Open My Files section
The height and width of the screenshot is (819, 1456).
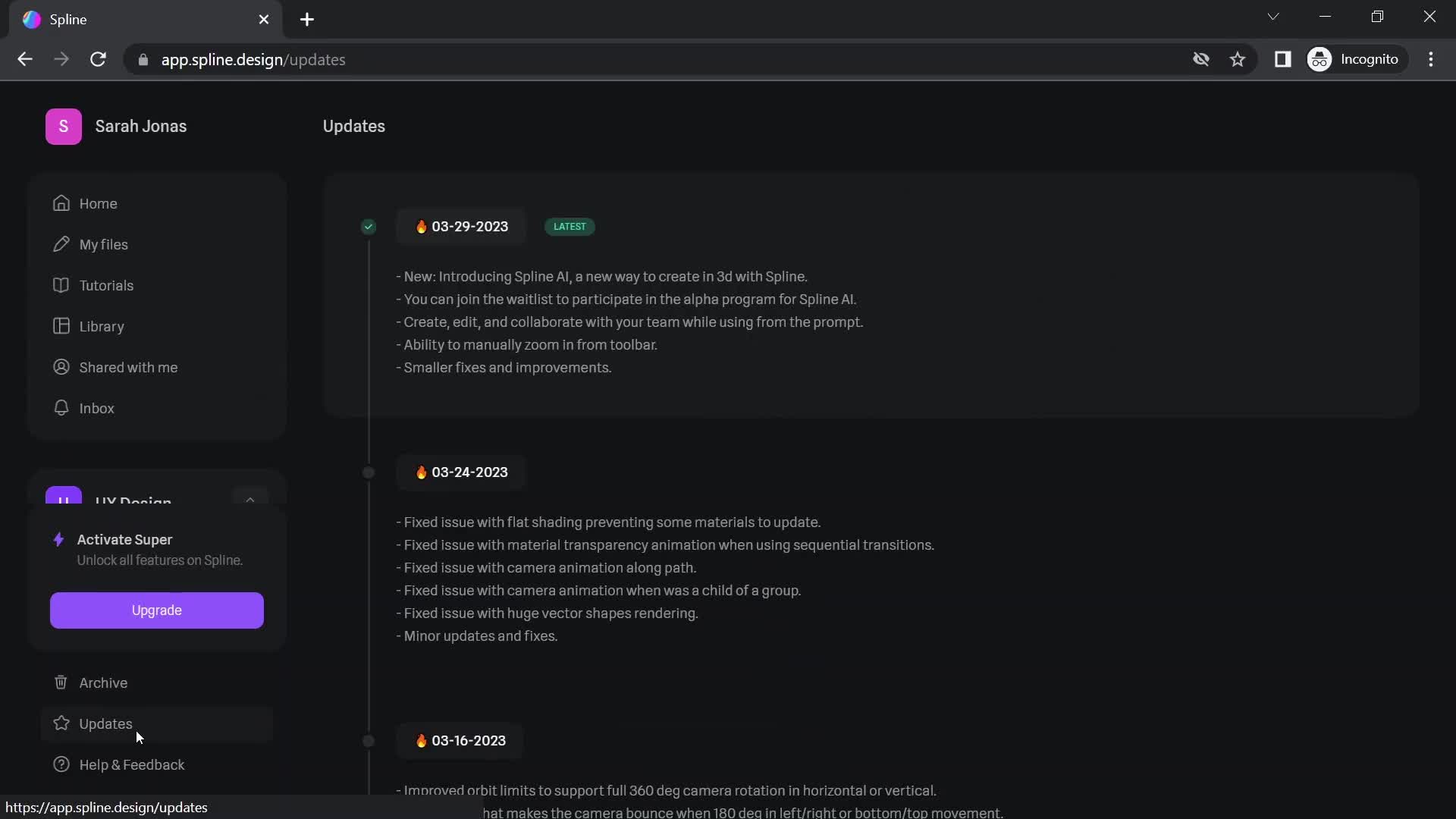(103, 244)
